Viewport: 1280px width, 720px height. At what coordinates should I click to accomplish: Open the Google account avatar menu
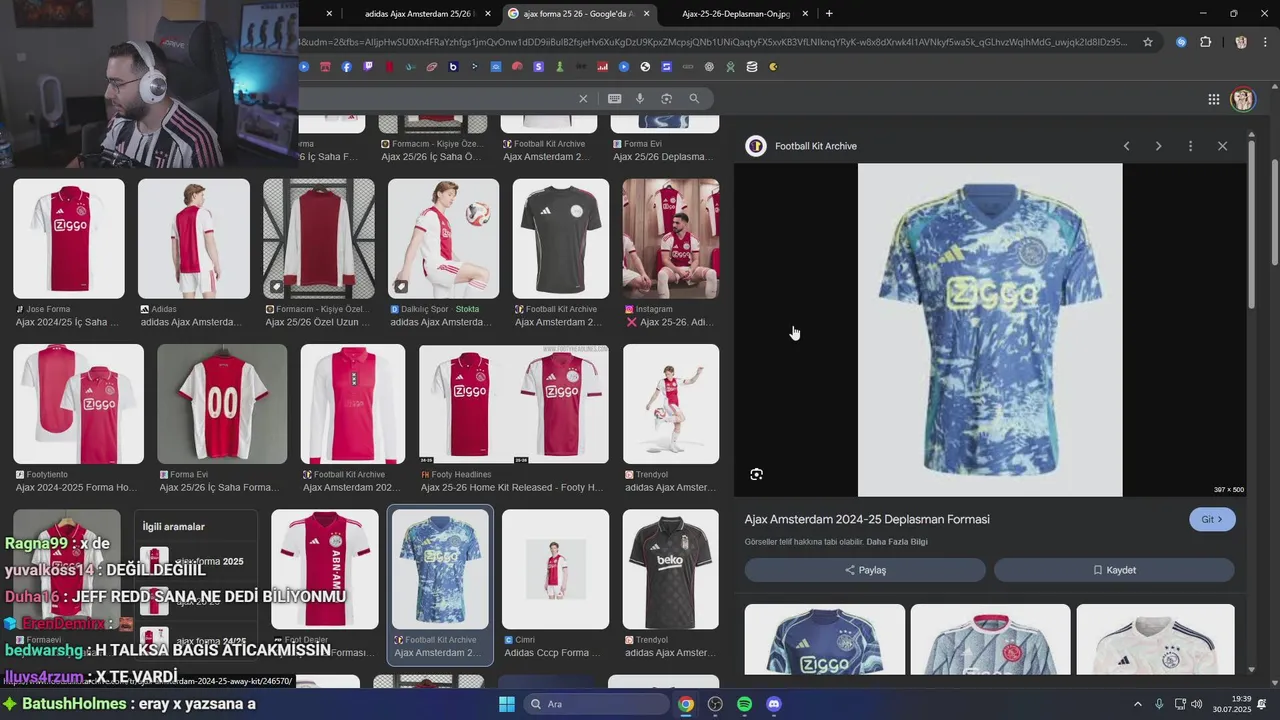(x=1243, y=99)
